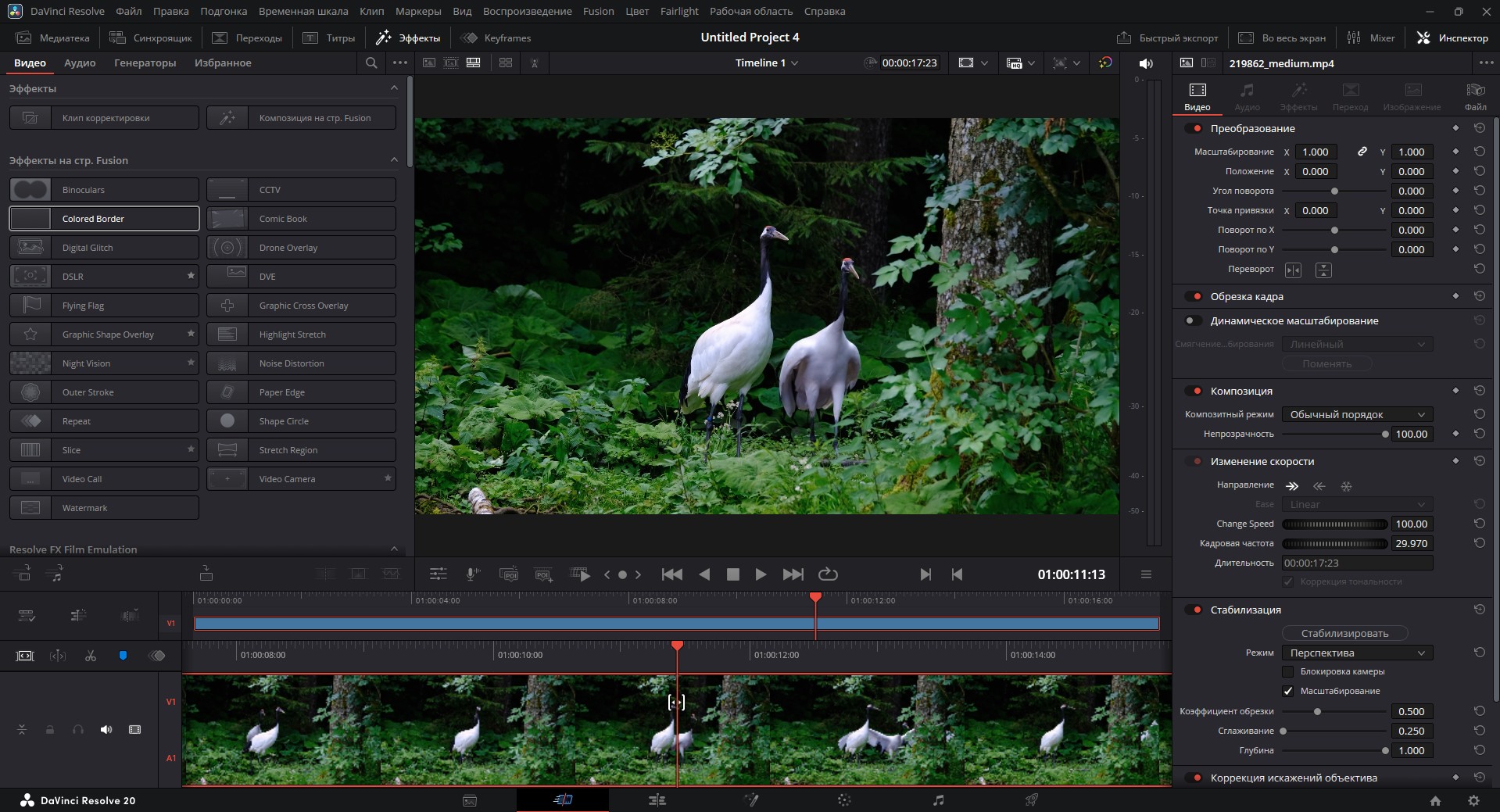The height and width of the screenshot is (812, 1500).
Task: Click the Стабилизировать button
Action: point(1344,633)
